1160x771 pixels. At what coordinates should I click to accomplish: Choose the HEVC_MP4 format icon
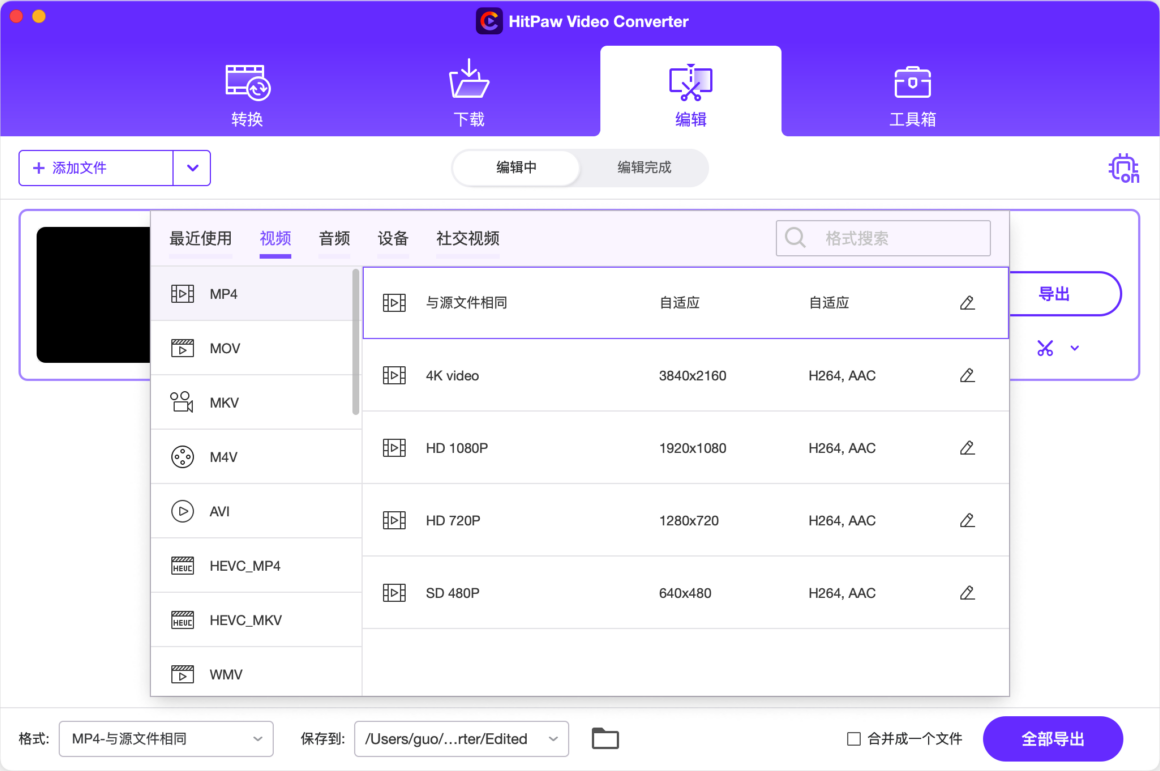182,565
